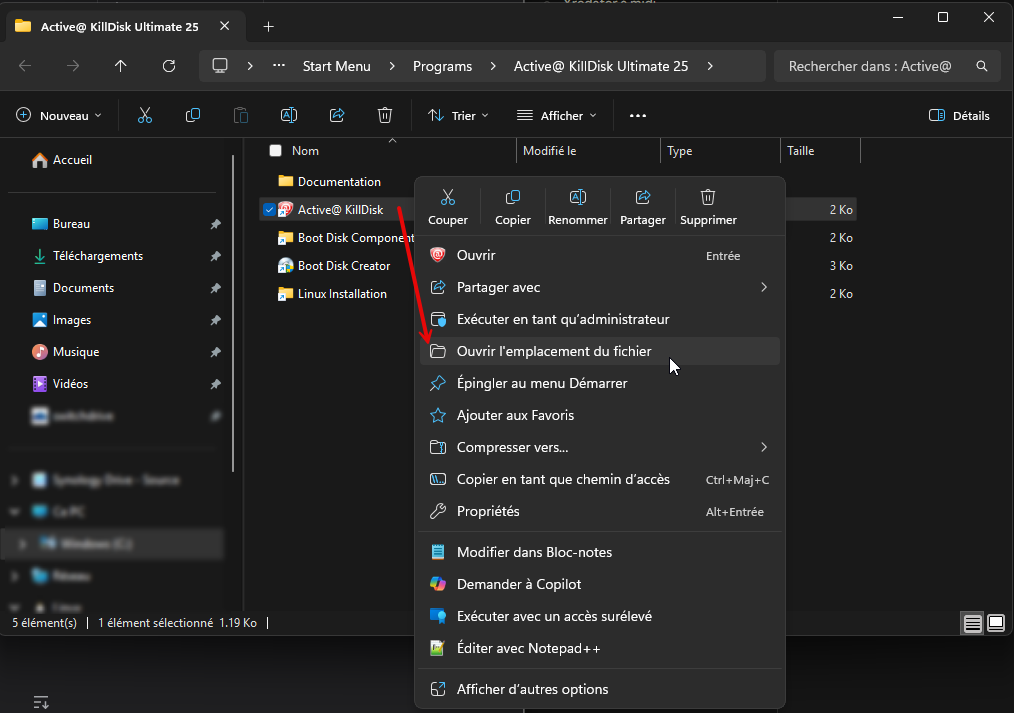This screenshot has width=1014, height=713.
Task: Tick the select-all checkbox beside Nom
Action: click(275, 151)
